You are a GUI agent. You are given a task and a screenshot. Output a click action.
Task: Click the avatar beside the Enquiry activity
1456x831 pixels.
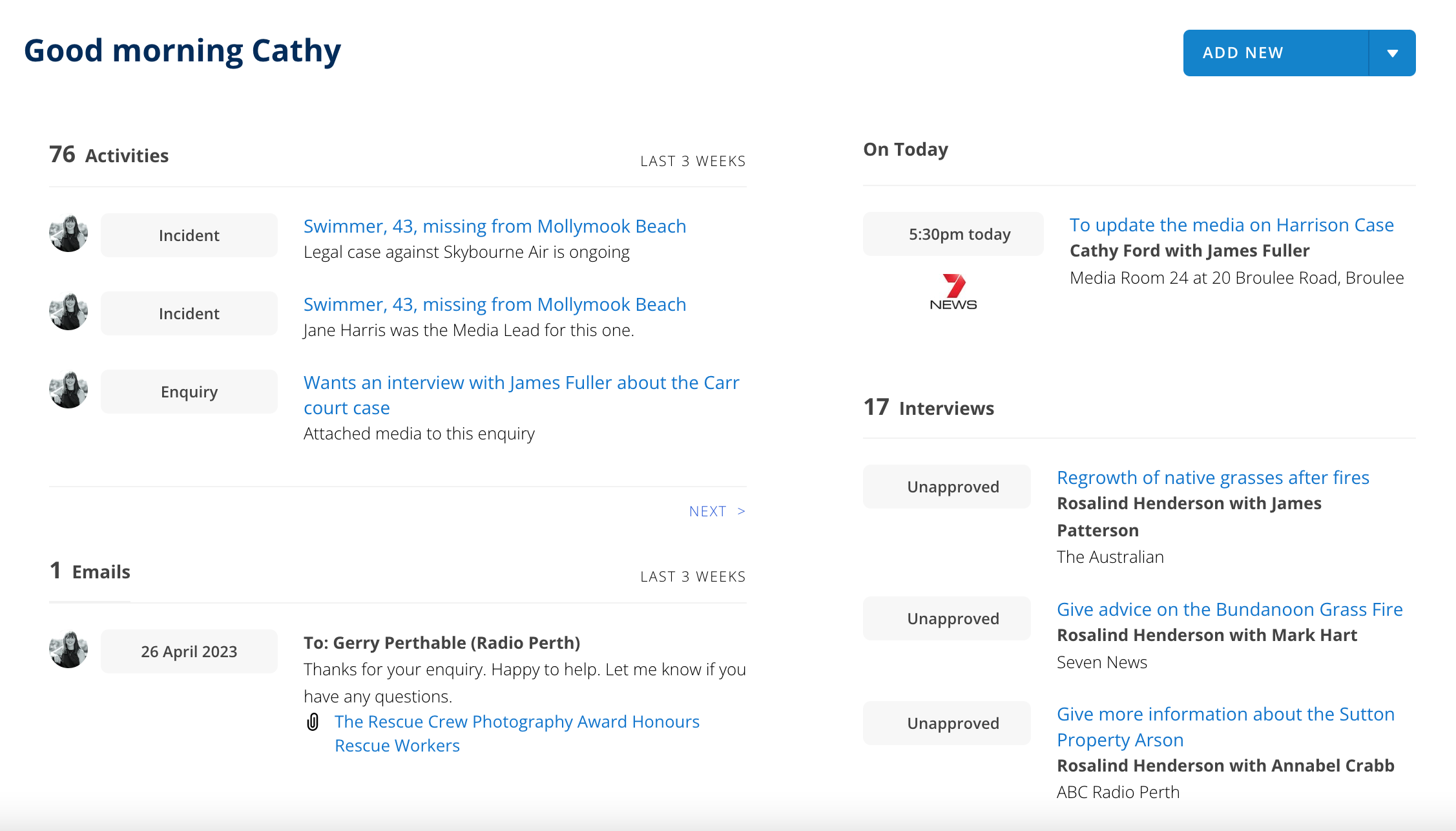pyautogui.click(x=68, y=390)
